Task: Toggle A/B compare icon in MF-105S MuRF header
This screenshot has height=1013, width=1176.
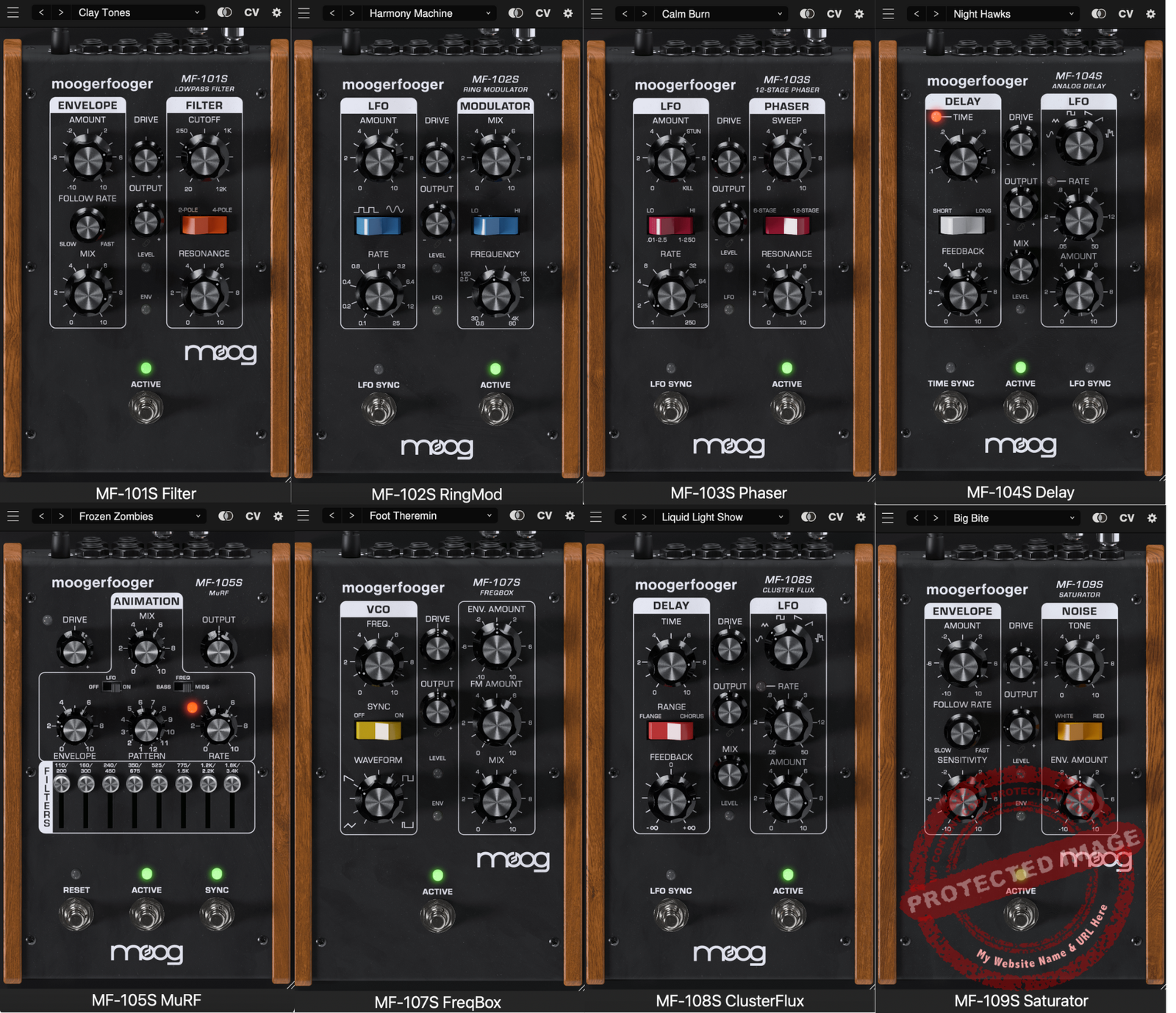Action: coord(226,516)
